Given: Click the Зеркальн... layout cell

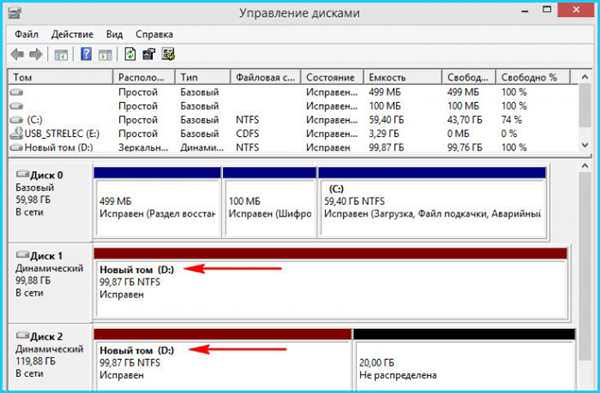Looking at the screenshot, I should tap(143, 147).
